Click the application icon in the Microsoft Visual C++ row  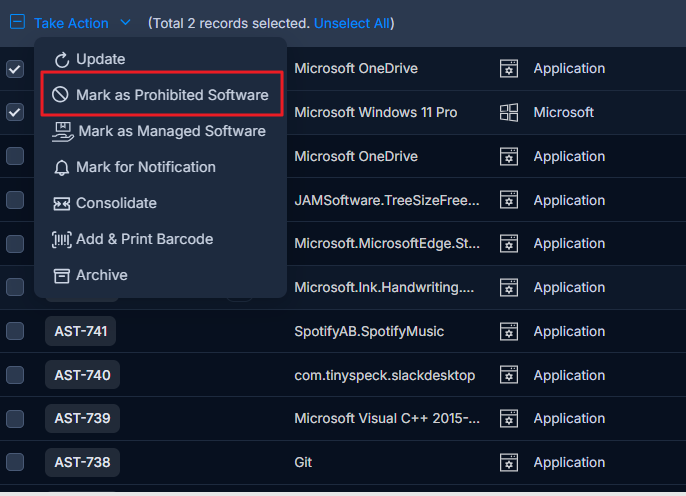(x=509, y=419)
